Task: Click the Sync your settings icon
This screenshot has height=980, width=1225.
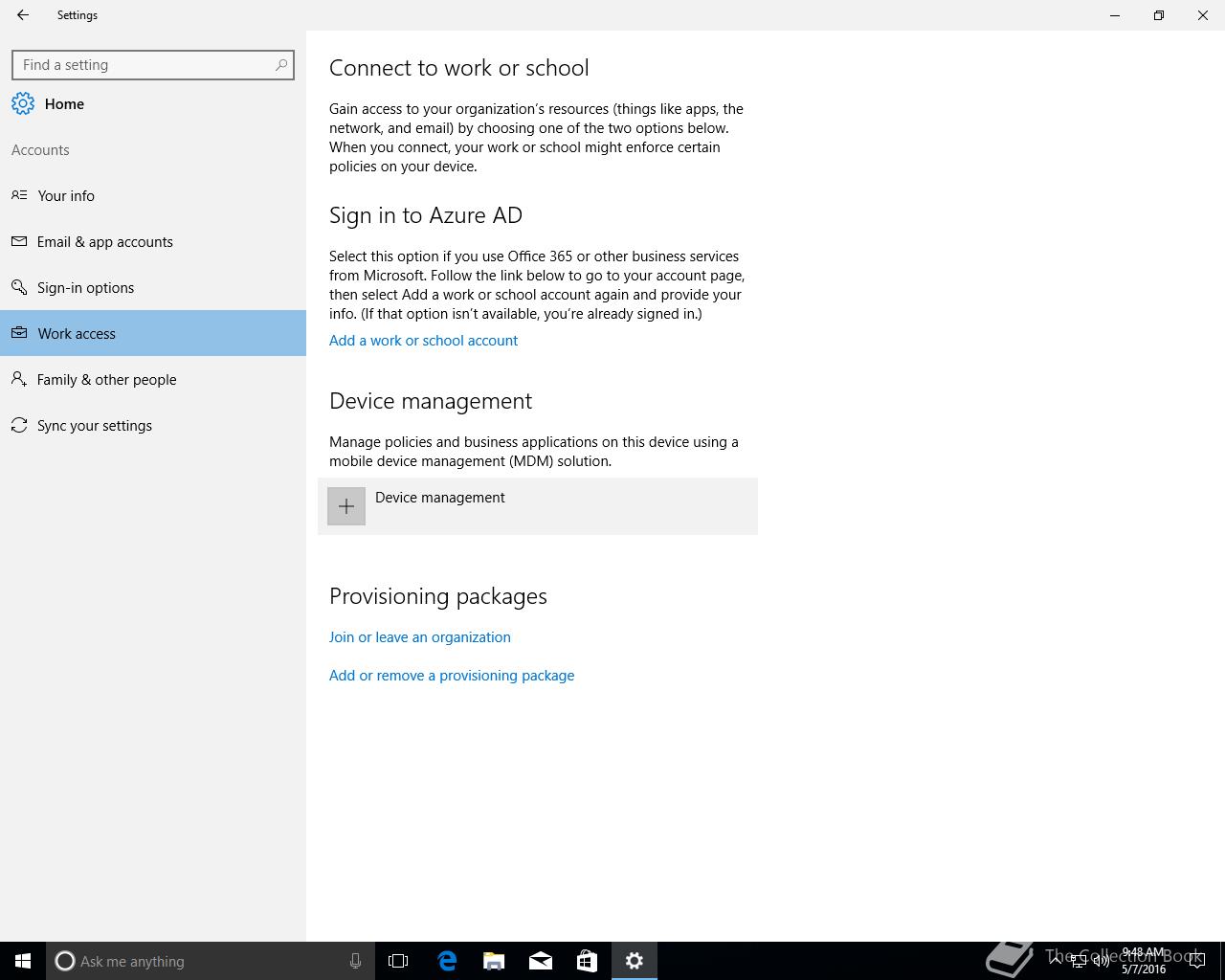Action: [19, 425]
